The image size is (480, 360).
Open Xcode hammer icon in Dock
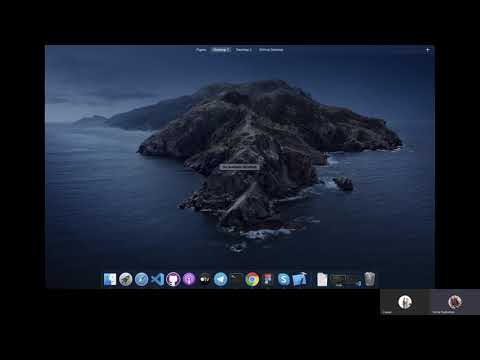(x=300, y=279)
